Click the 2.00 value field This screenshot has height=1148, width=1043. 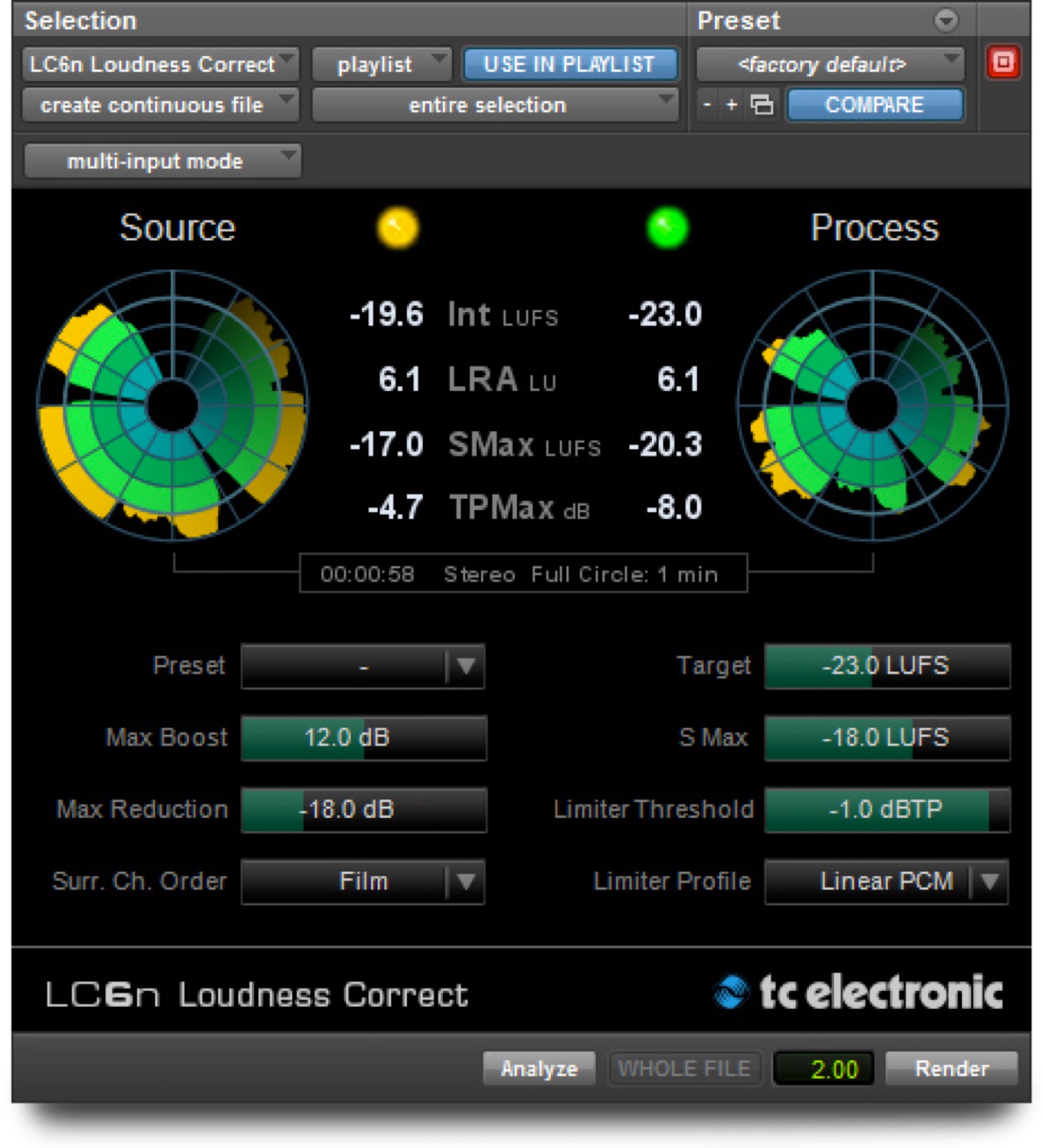click(823, 1068)
